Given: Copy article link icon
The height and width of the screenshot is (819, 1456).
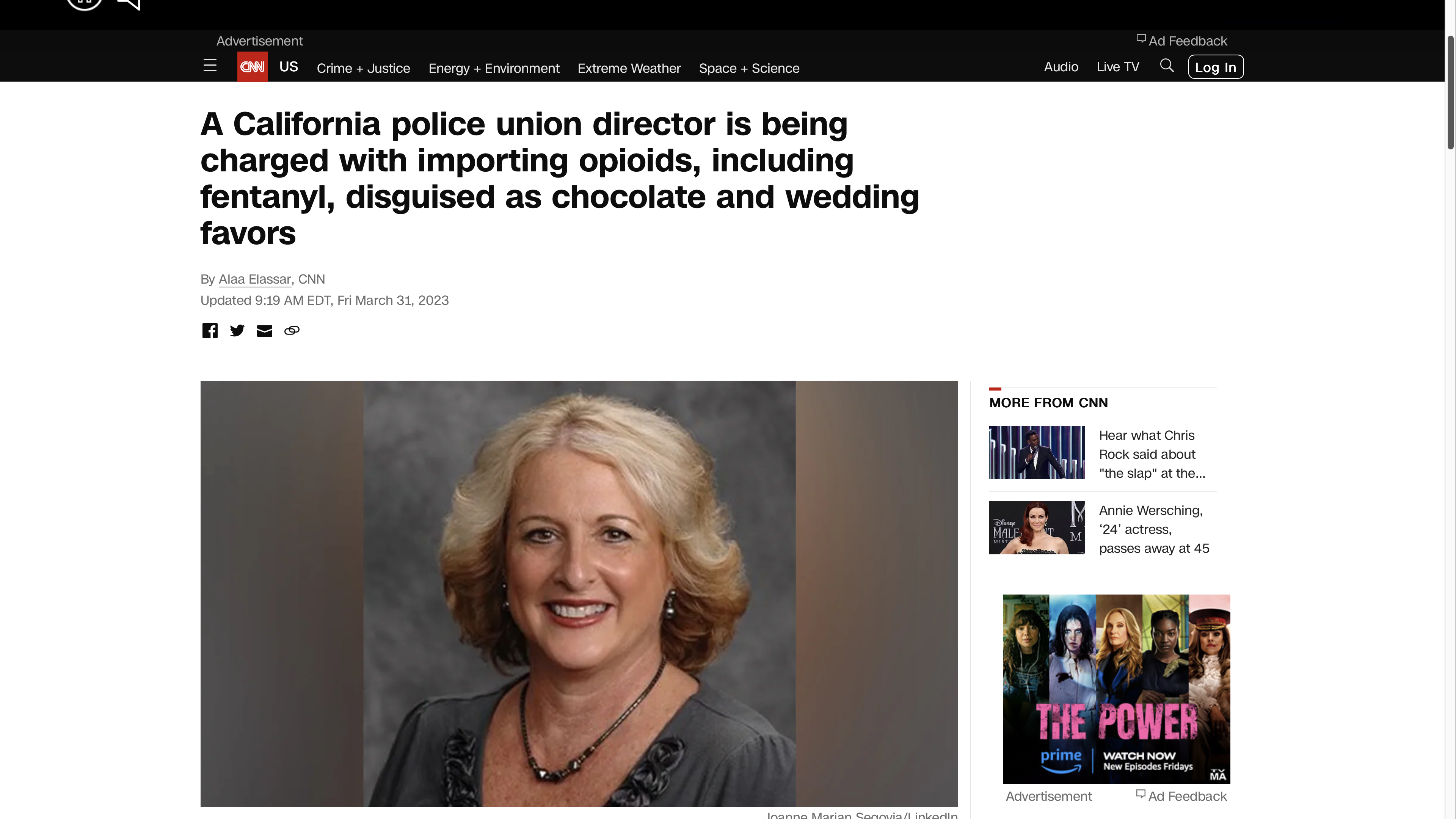Looking at the screenshot, I should [x=292, y=331].
